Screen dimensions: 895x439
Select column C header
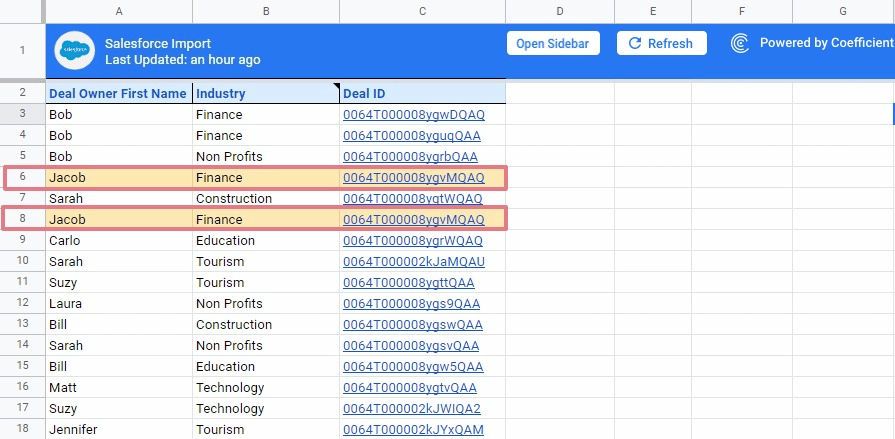[422, 11]
